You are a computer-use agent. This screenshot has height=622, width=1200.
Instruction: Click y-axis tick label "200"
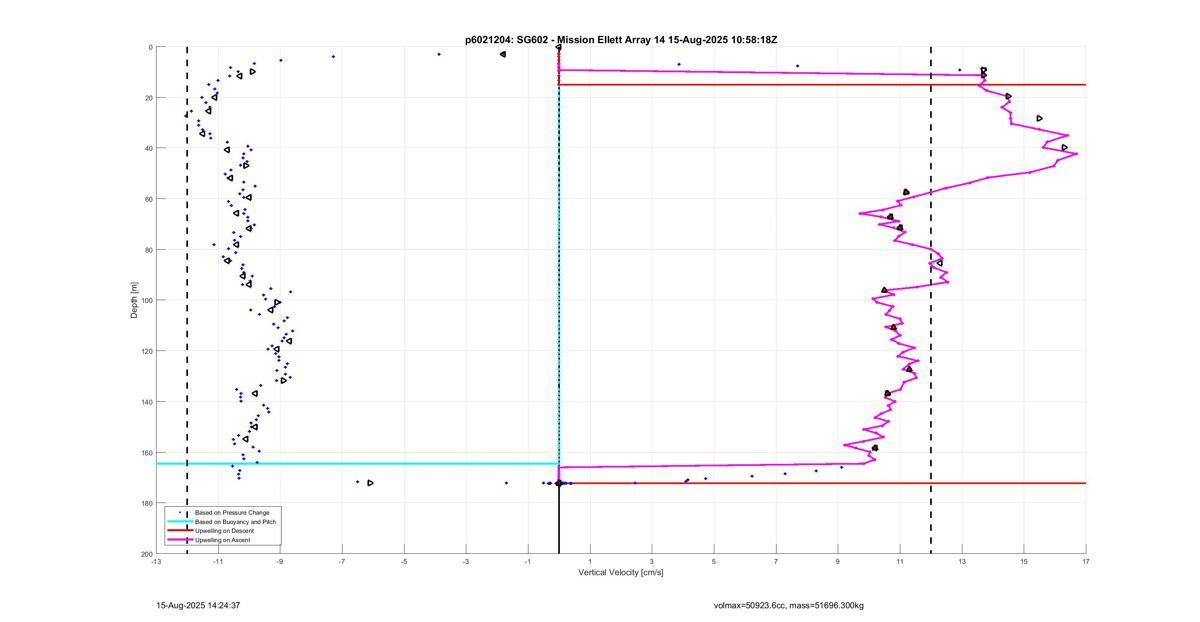click(146, 554)
